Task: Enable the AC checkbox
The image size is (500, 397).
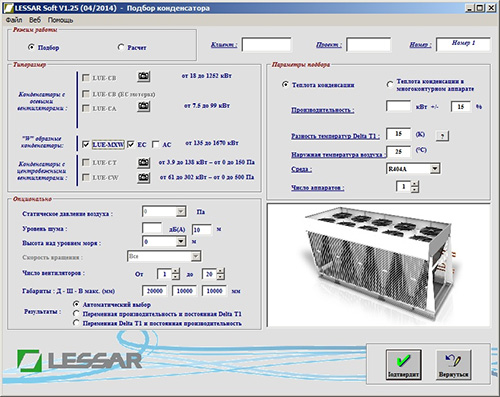Action: coord(155,144)
